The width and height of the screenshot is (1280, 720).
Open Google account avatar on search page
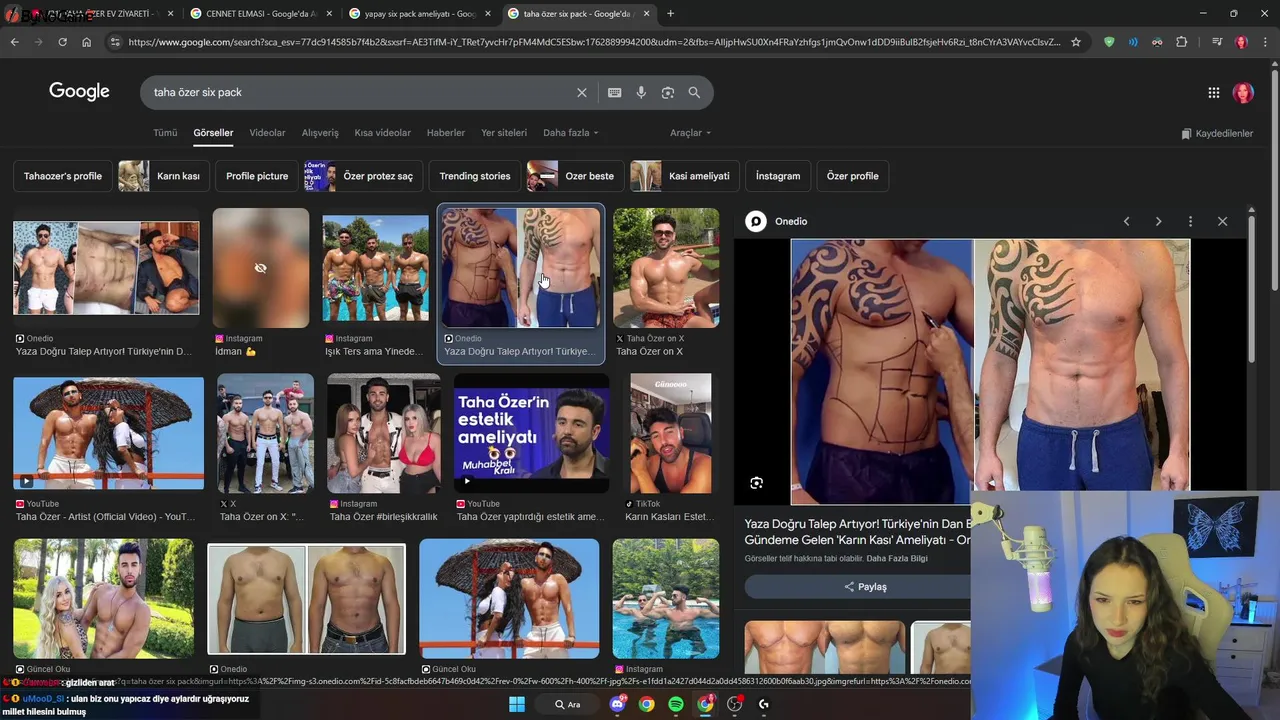1243,92
